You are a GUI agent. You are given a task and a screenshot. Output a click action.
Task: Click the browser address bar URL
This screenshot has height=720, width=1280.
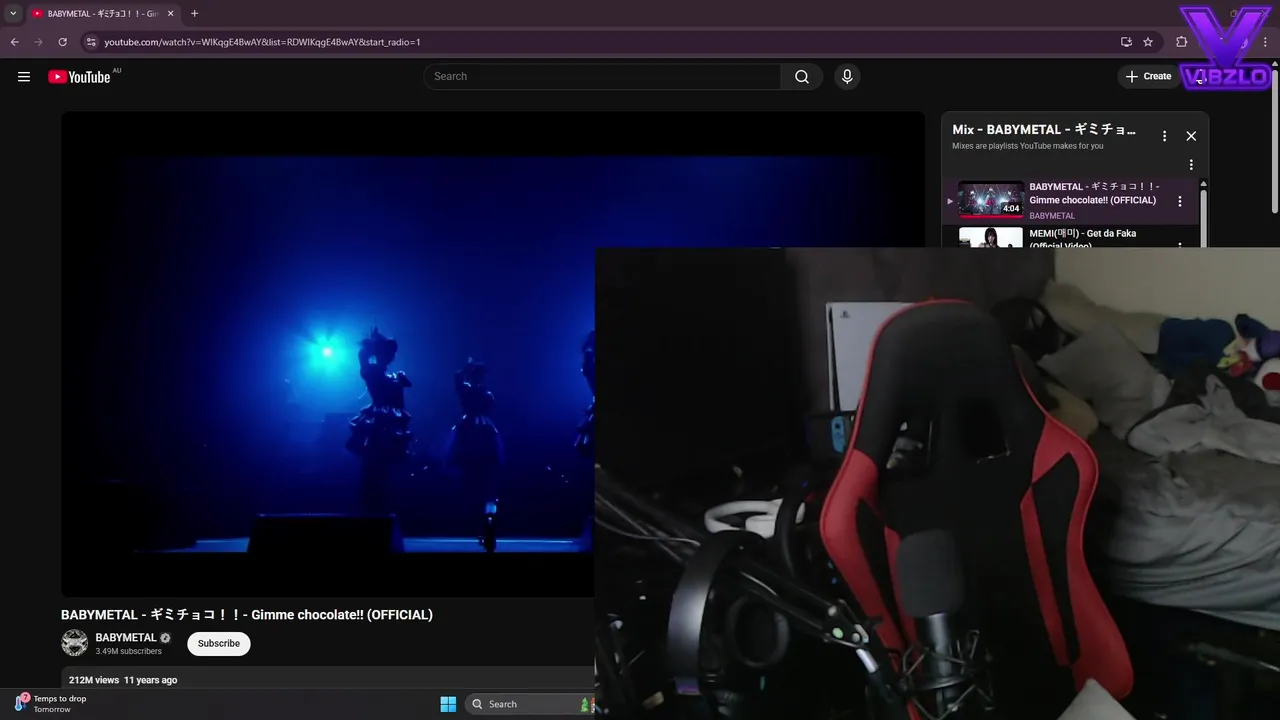pos(262,42)
